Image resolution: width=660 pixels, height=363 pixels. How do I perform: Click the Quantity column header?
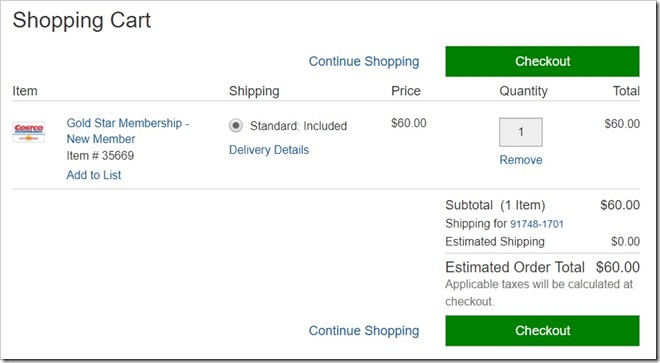tap(524, 91)
